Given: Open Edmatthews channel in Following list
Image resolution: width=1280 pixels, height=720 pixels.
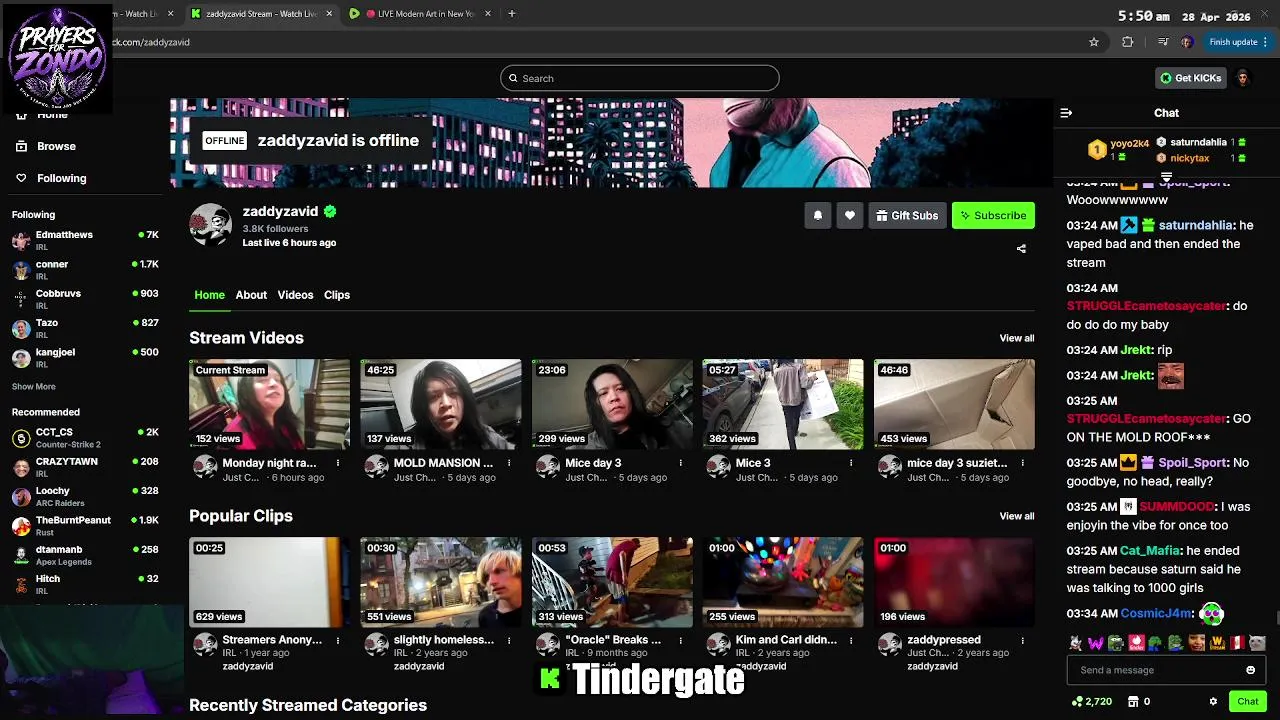Looking at the screenshot, I should [x=85, y=240].
